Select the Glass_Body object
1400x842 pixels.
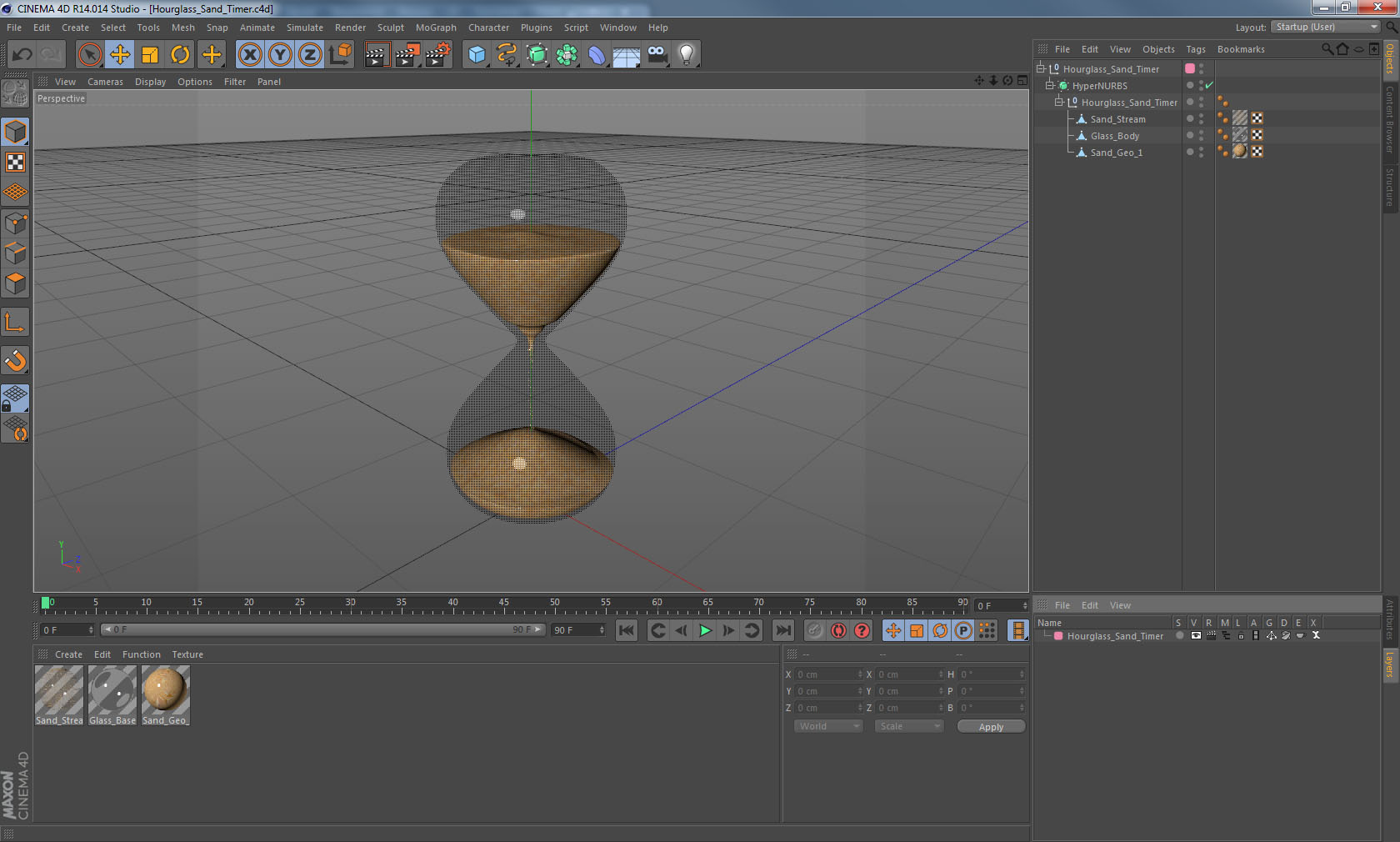tap(1115, 136)
